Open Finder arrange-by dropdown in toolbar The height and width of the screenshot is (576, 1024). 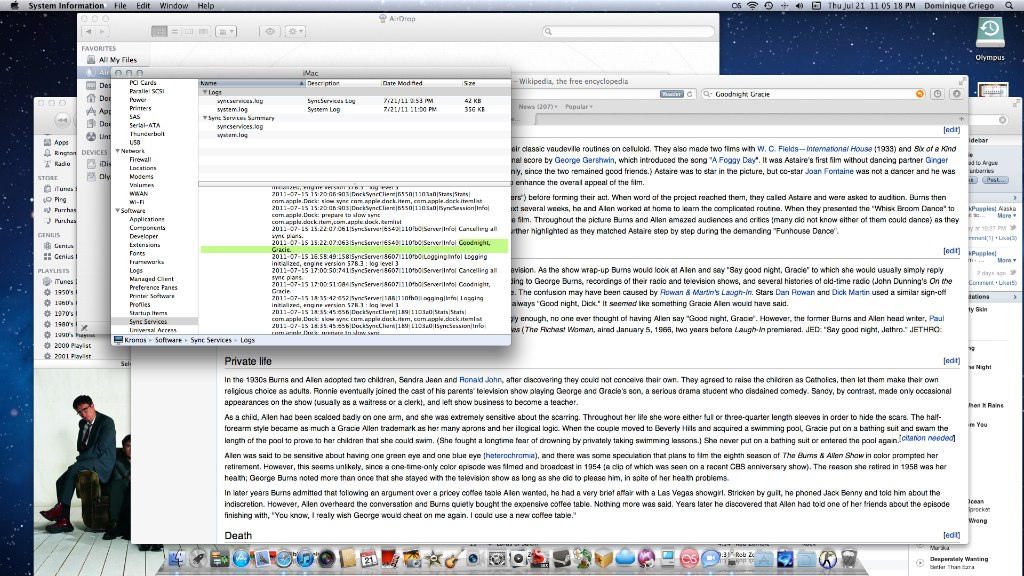click(x=226, y=31)
